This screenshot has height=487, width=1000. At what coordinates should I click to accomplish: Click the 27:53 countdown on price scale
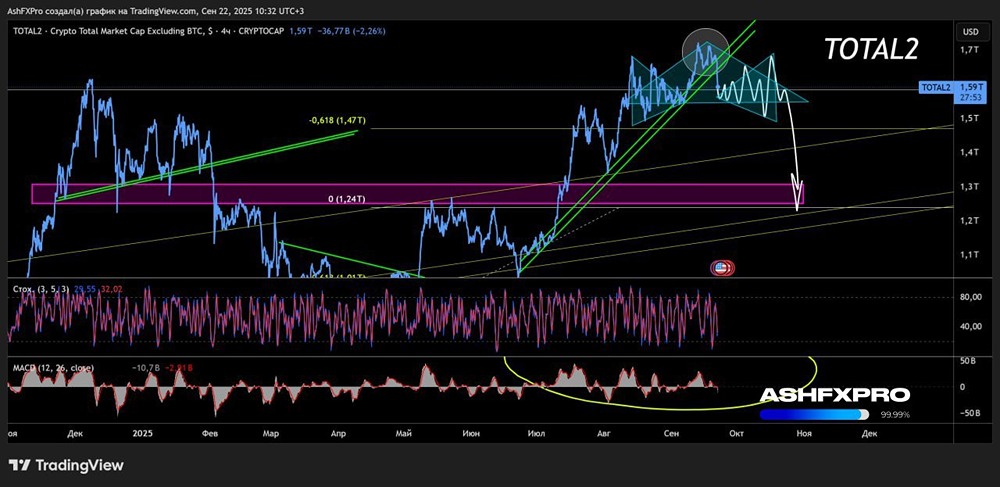971,98
